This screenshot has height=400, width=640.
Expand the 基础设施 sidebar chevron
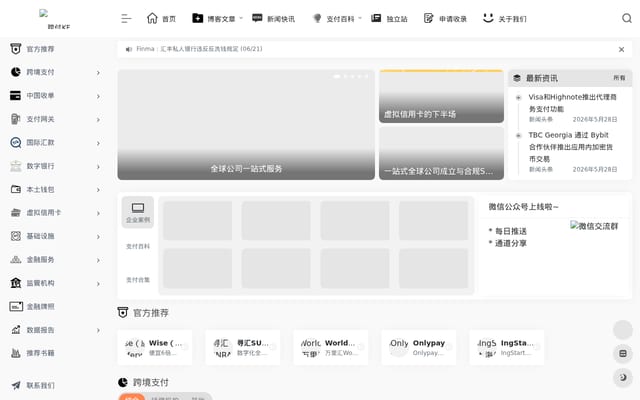(98, 237)
